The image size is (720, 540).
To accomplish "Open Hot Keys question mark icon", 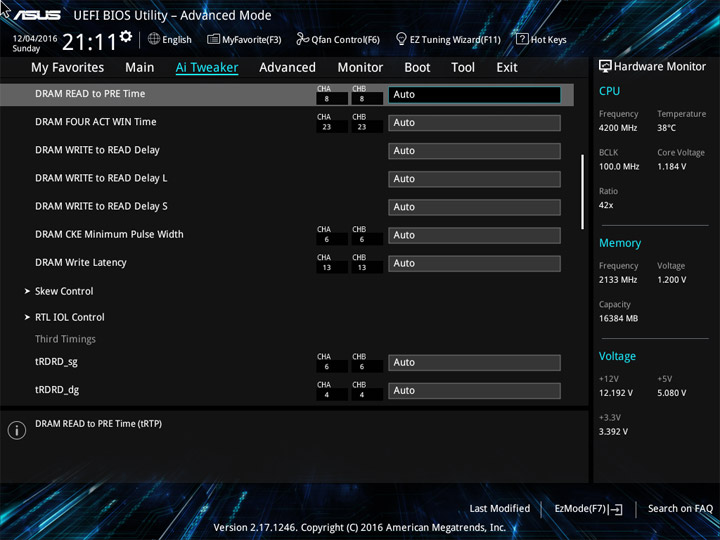I will click(522, 39).
